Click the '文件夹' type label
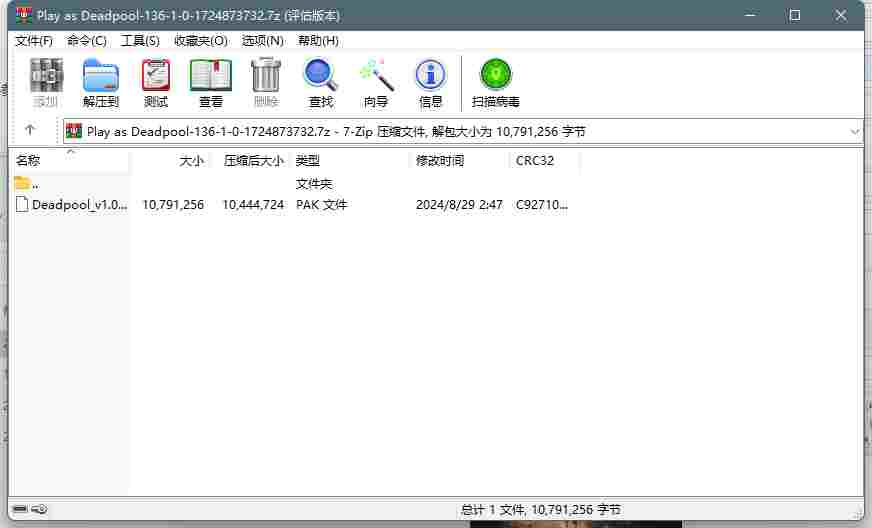The image size is (872, 528). coord(314,184)
